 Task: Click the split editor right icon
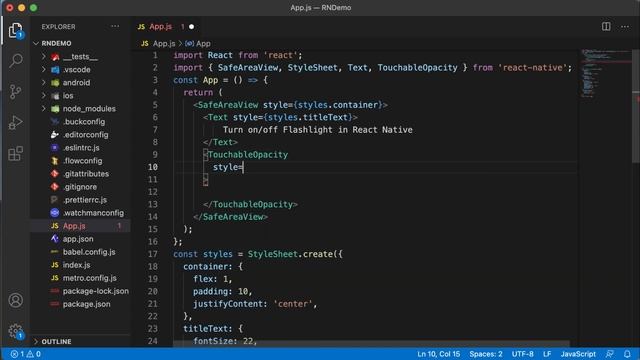(606, 27)
